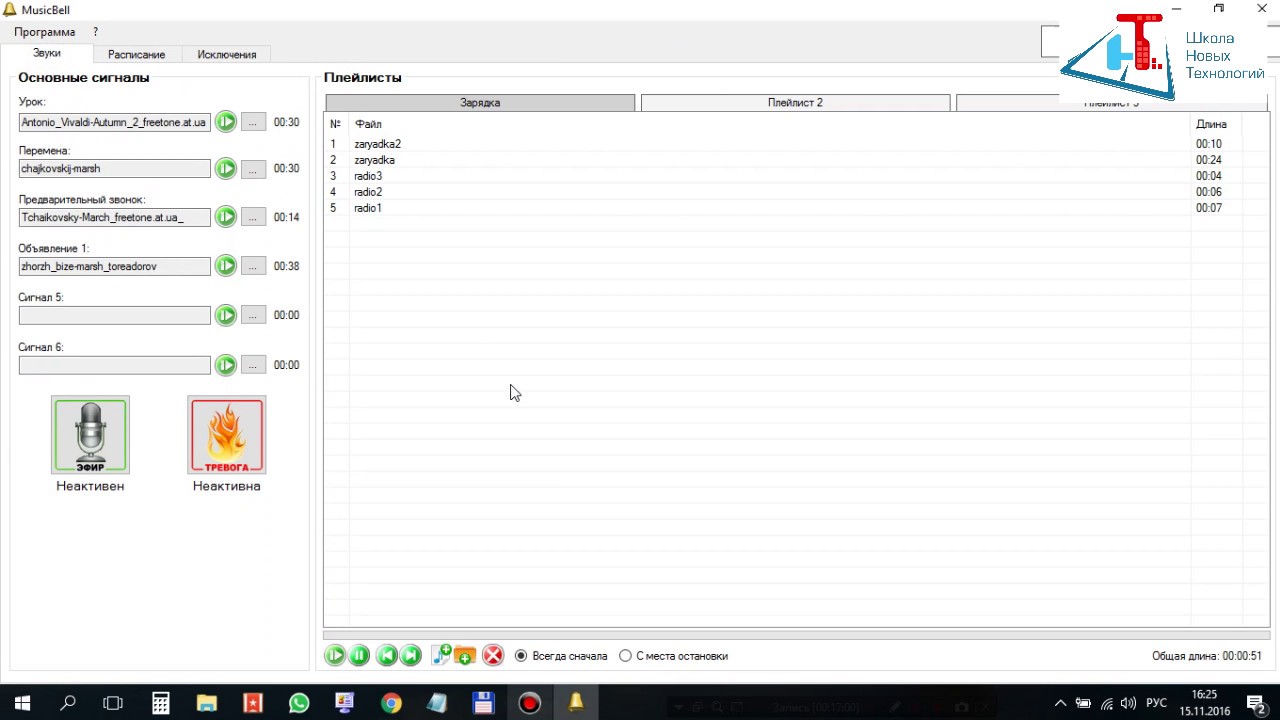
Task: Browse file for Перемена signal
Action: click(x=254, y=169)
